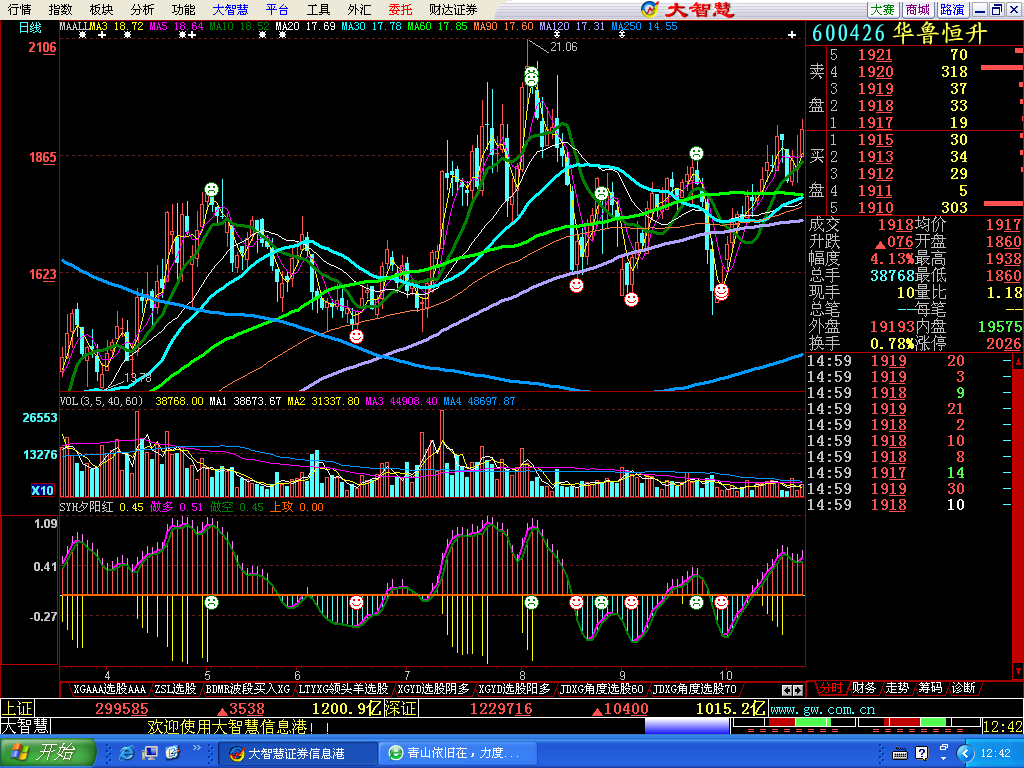Switch to the 分时 tab

[x=830, y=688]
